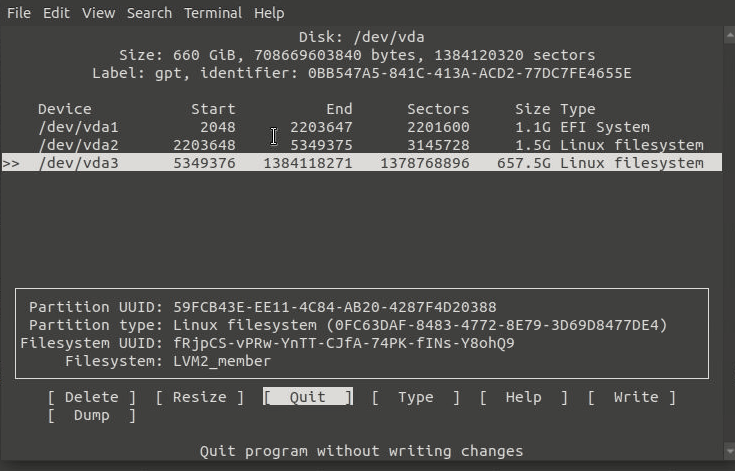Choose the Write partition table option
735x471 pixels.
point(631,397)
